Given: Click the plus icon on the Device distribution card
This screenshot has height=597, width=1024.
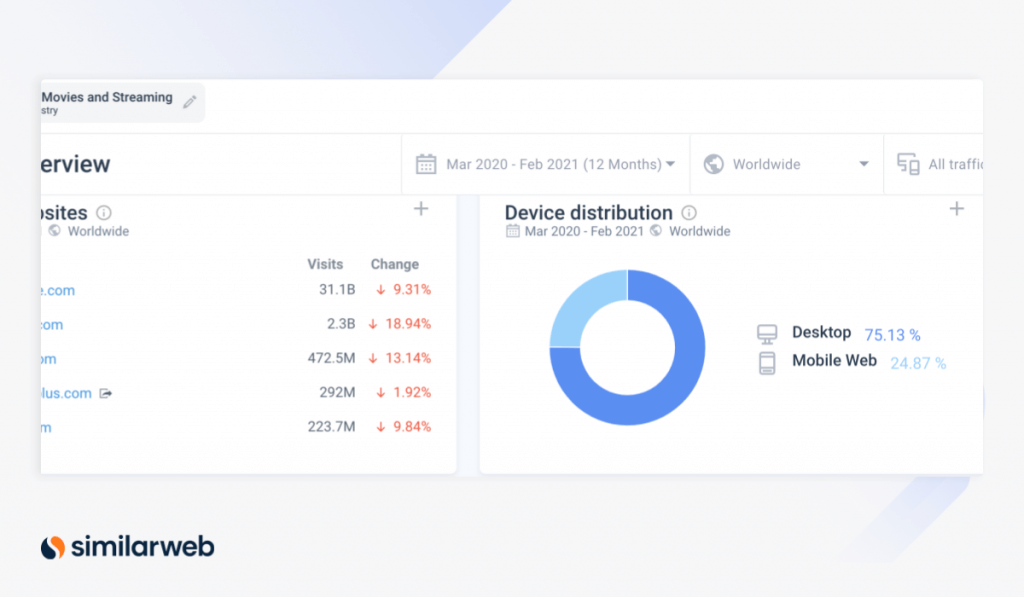Looking at the screenshot, I should point(956,209).
